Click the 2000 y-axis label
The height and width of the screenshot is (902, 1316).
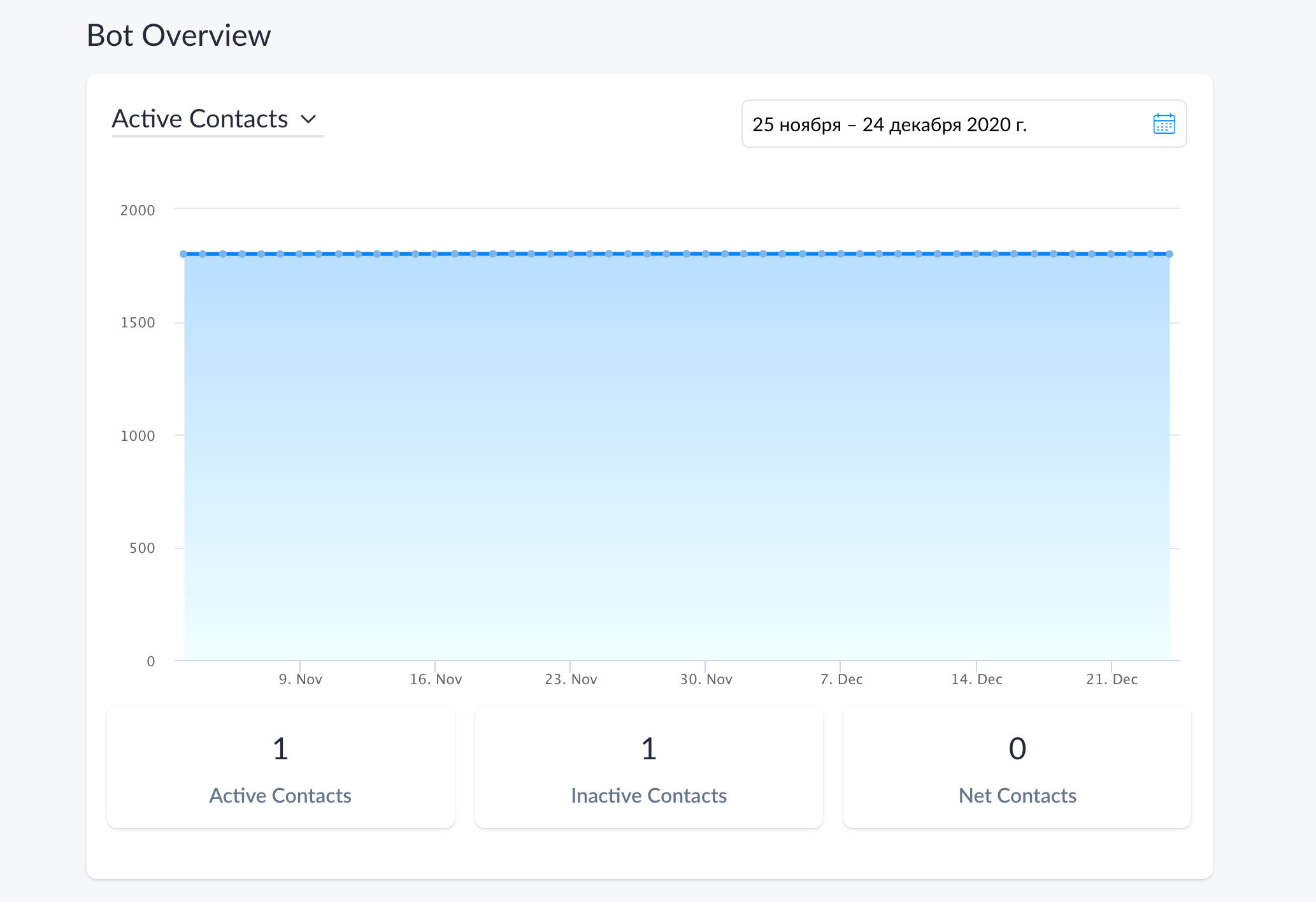[x=138, y=210]
